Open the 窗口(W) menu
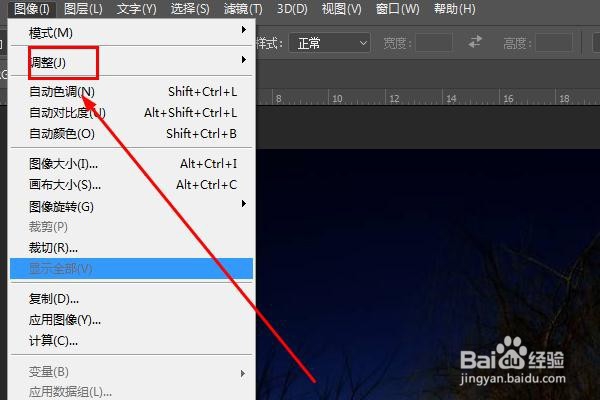 click(397, 9)
